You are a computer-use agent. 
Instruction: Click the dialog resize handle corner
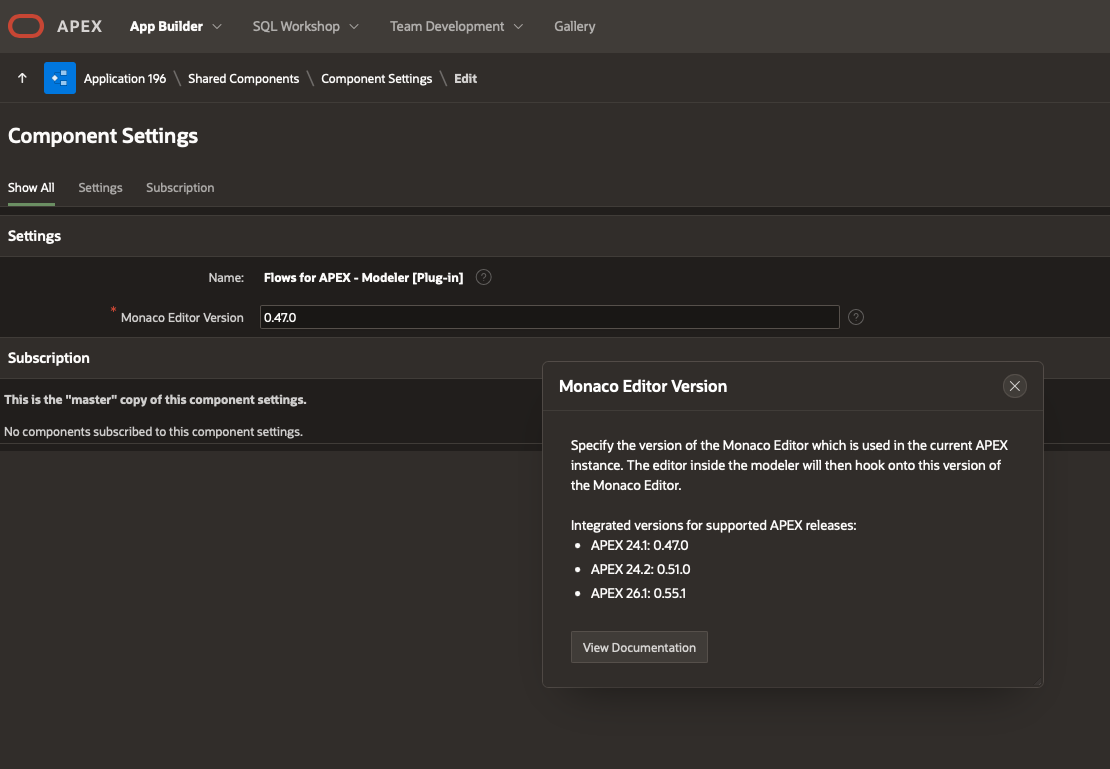tap(1038, 682)
